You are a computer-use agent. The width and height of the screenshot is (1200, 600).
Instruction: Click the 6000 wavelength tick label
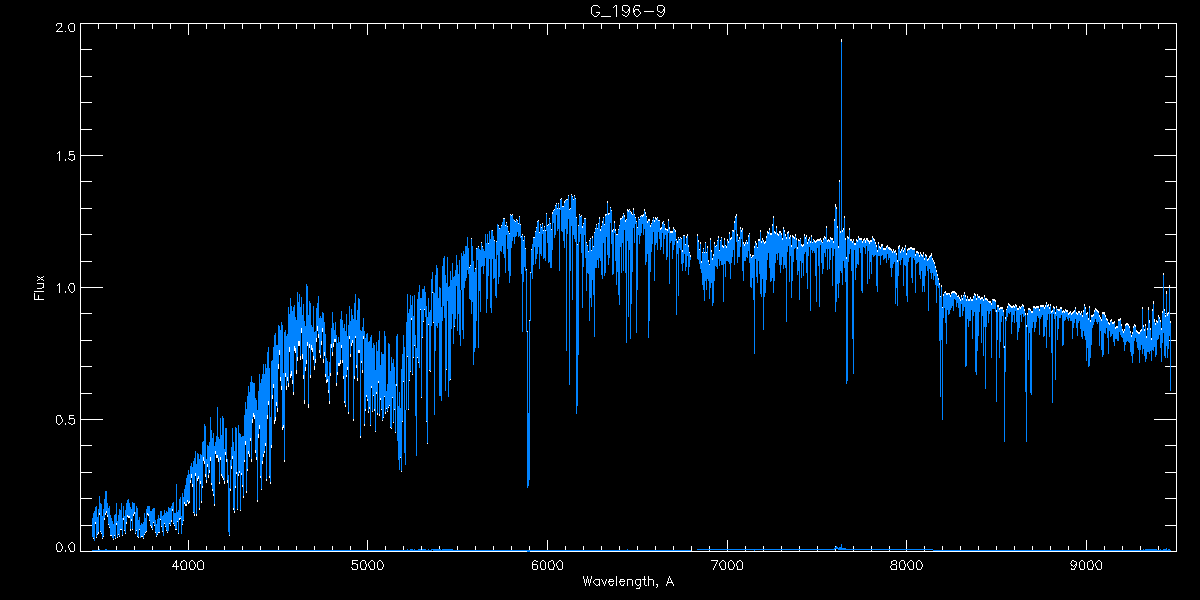[x=547, y=565]
